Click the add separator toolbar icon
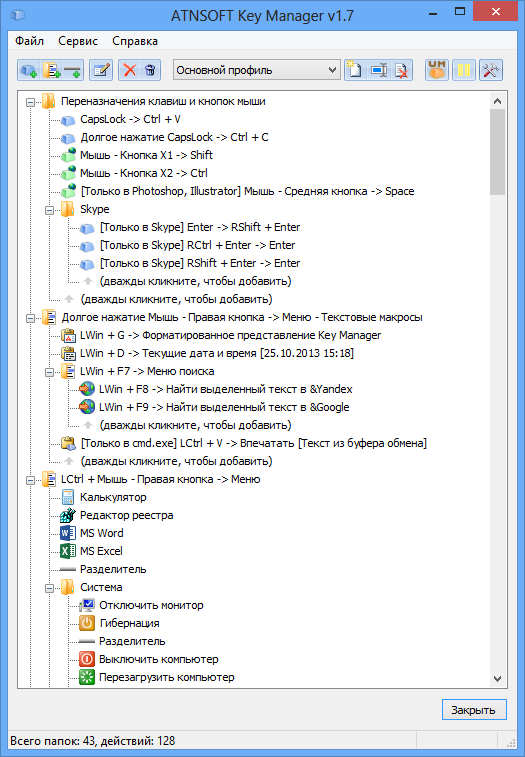Viewport: 525px width, 757px height. tap(73, 70)
